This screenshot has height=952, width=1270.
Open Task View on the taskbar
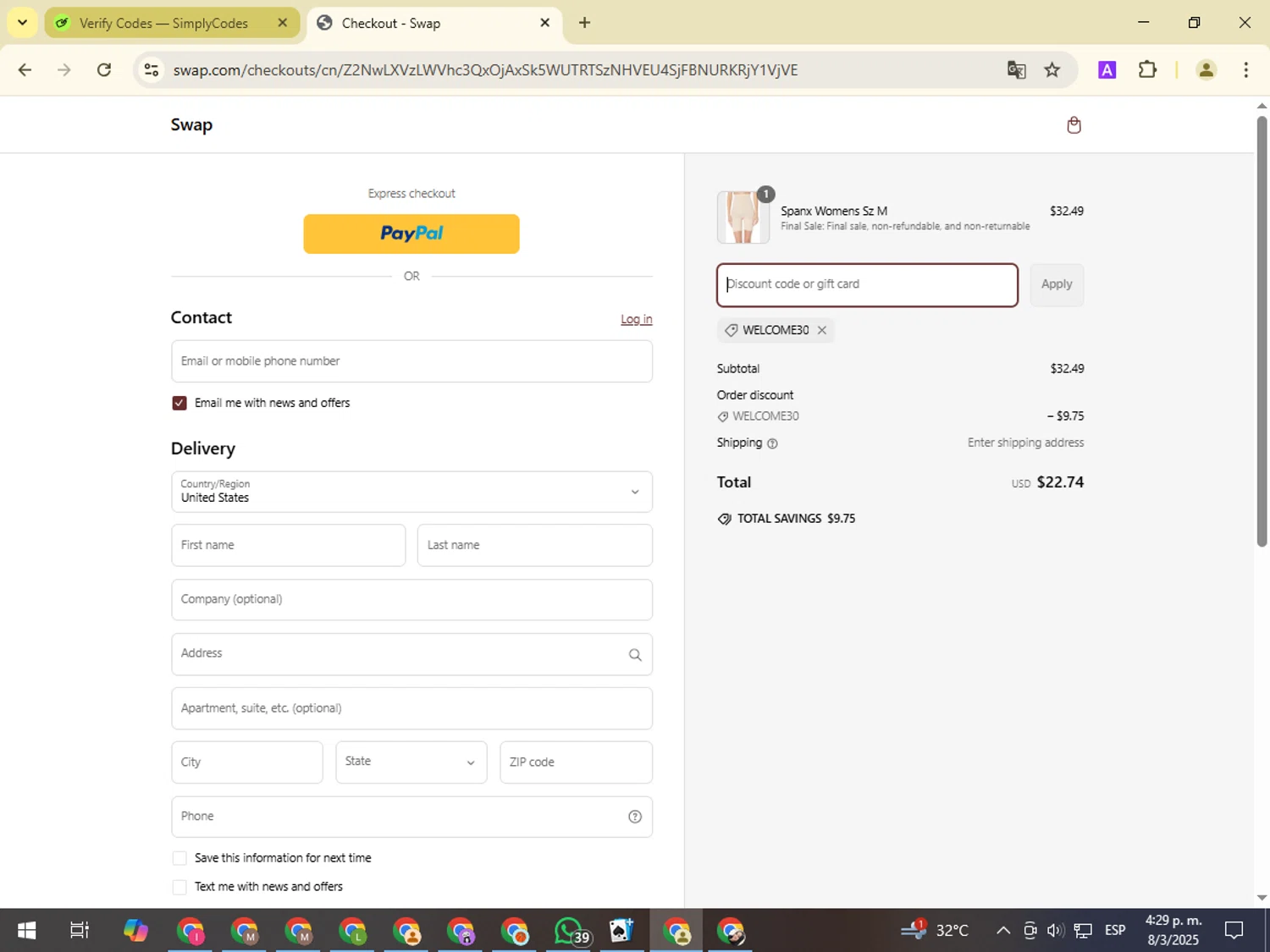(x=80, y=931)
